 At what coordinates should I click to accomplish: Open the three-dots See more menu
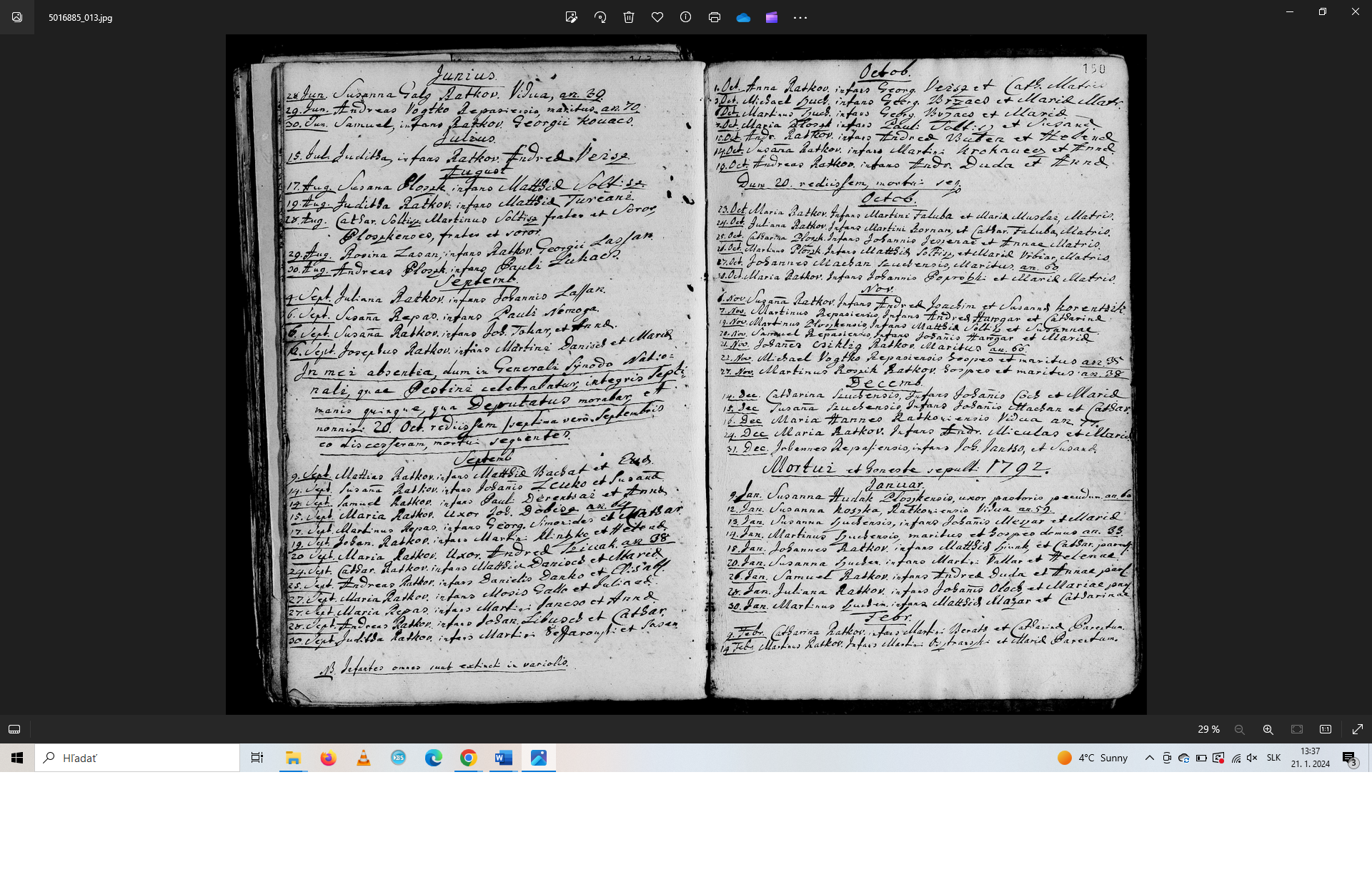coord(800,17)
